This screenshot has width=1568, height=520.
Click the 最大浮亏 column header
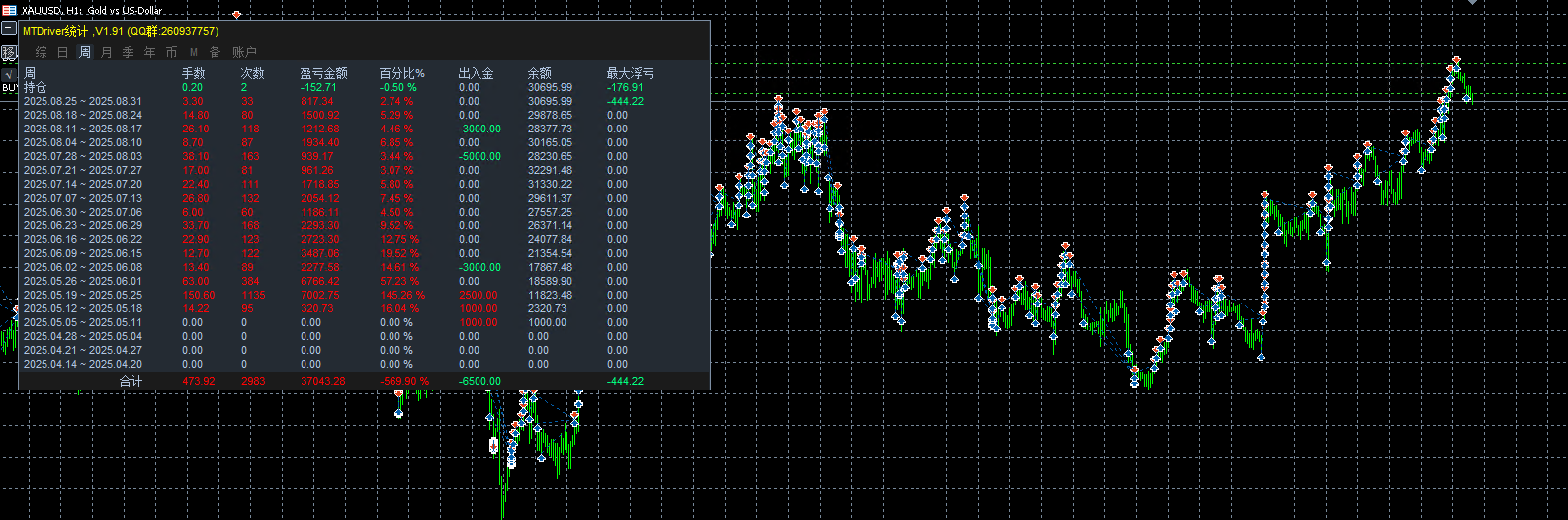[631, 73]
